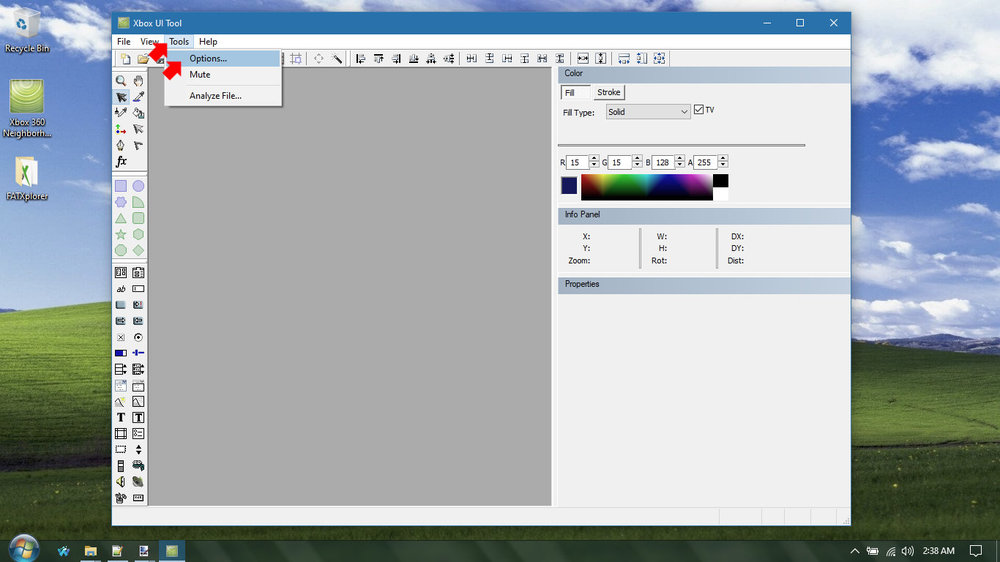
Task: Switch to the Stroke tab
Action: click(608, 92)
